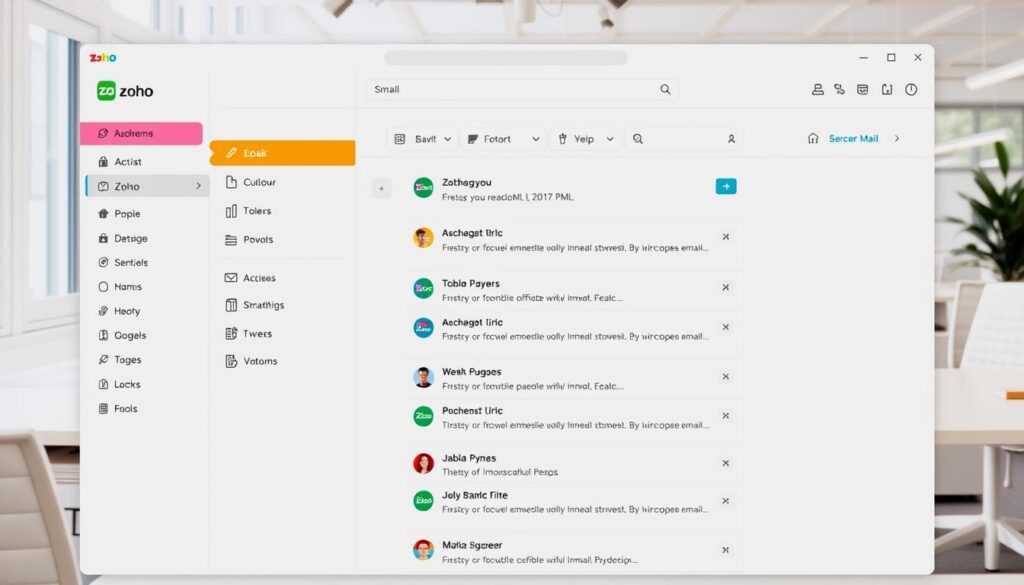
Task: Click the address bar at window top
Action: [x=506, y=58]
